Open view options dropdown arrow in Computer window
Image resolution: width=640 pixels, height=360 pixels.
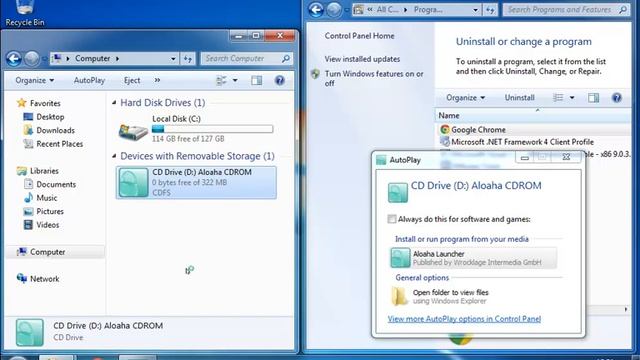click(x=235, y=80)
